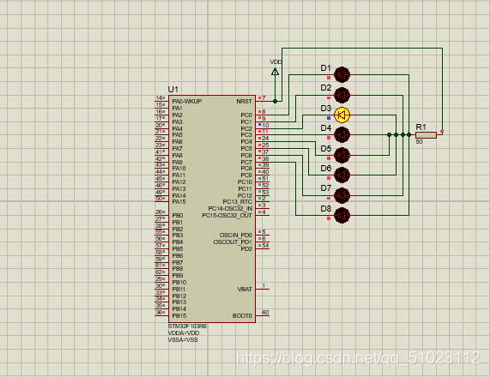The width and height of the screenshot is (490, 377).
Task: Click the PC13_RTC pin label
Action: [x=237, y=202]
